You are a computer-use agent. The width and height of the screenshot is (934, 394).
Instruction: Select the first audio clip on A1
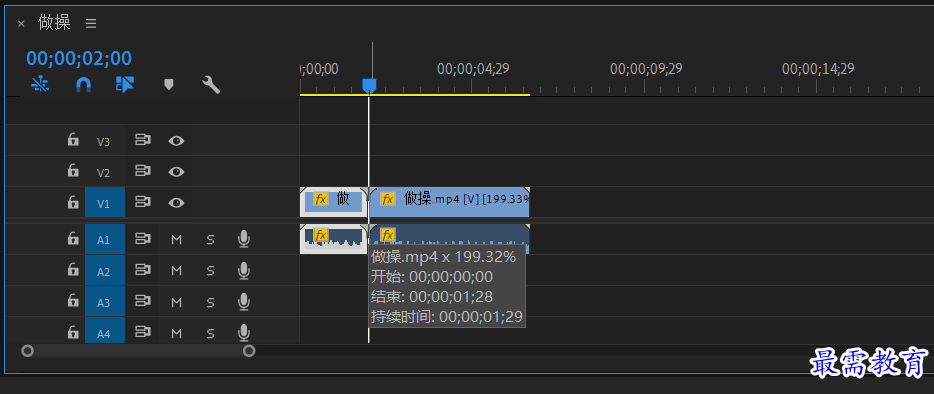[334, 239]
